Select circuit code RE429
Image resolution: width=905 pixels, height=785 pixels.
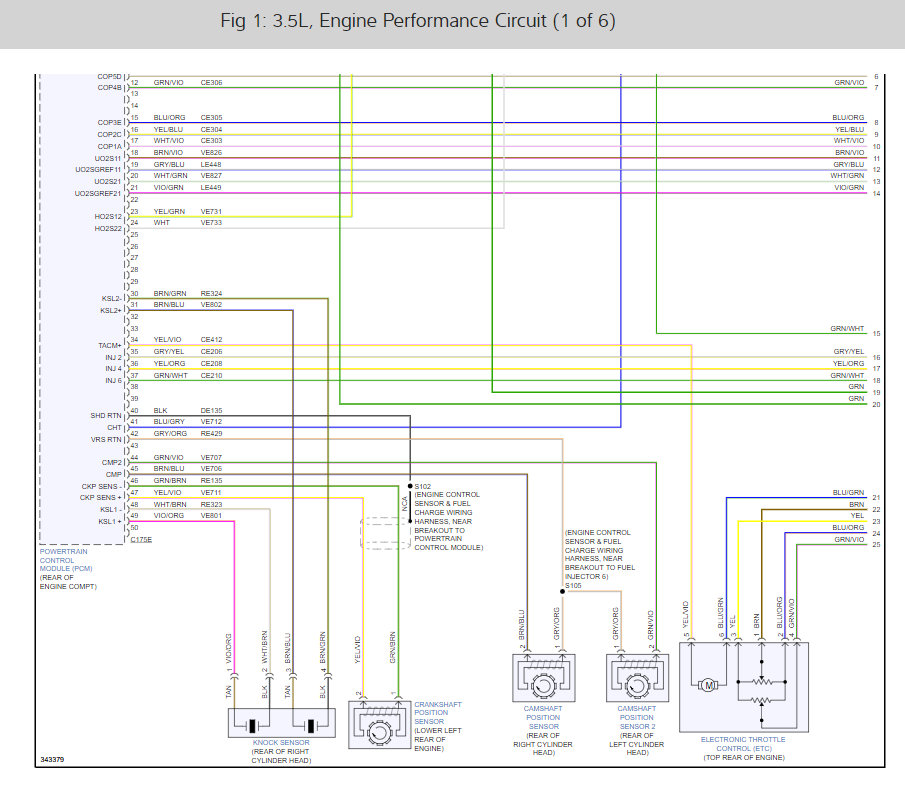[x=211, y=433]
